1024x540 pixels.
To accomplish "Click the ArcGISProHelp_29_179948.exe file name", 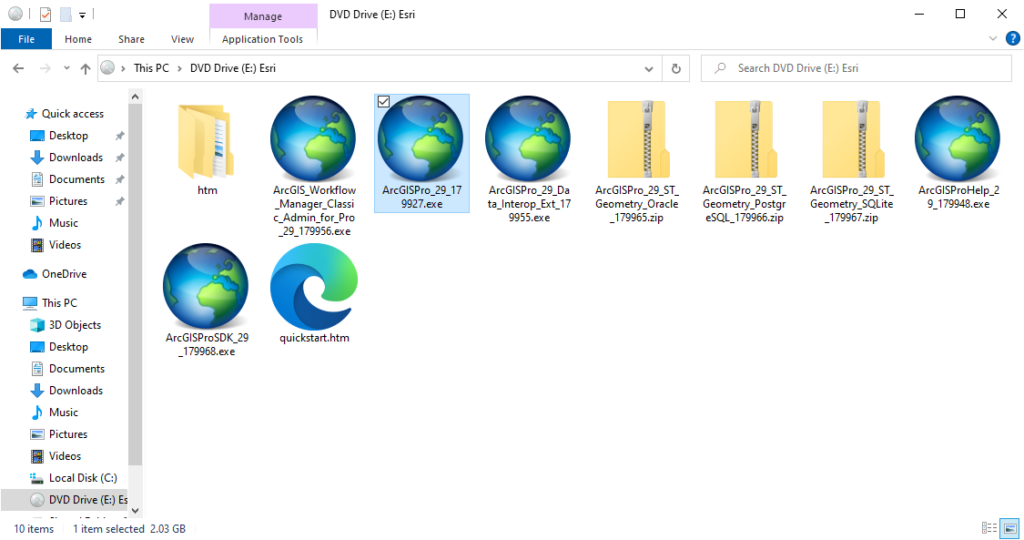I will click(958, 197).
